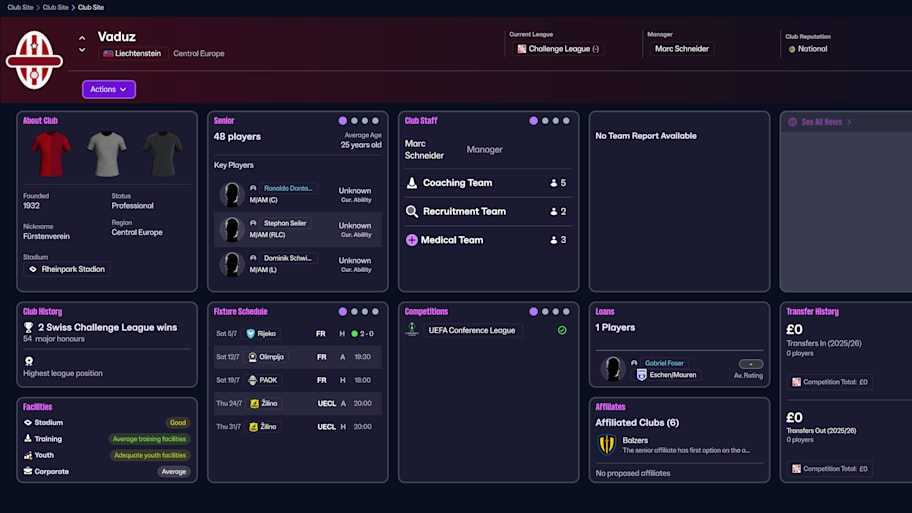Select the last page dot in Club Staff panel
Viewport: 912px width, 513px height.
[x=566, y=121]
